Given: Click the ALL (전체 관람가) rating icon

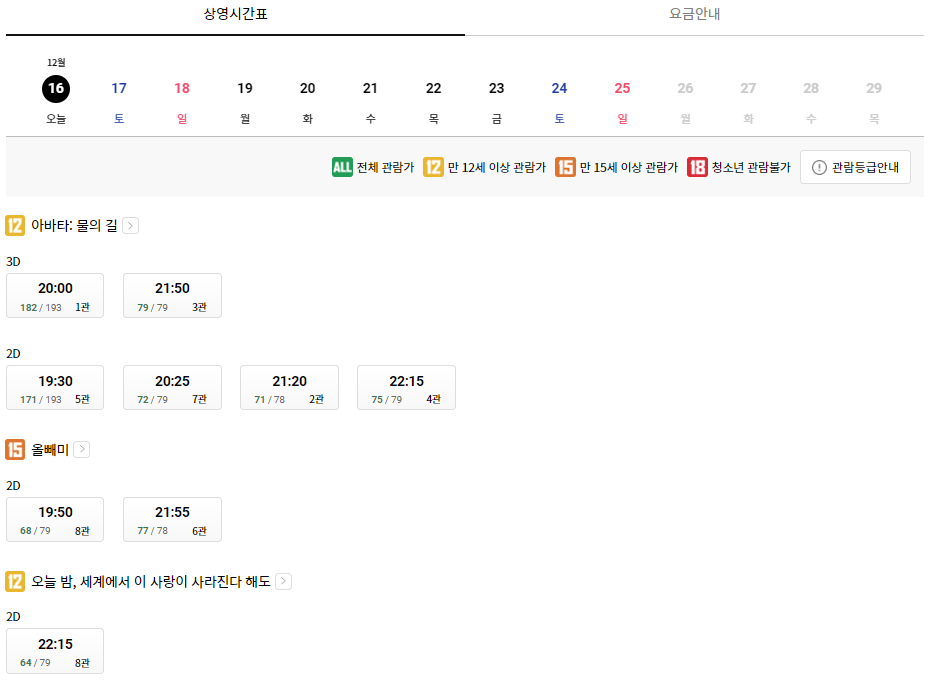Looking at the screenshot, I should click(340, 167).
